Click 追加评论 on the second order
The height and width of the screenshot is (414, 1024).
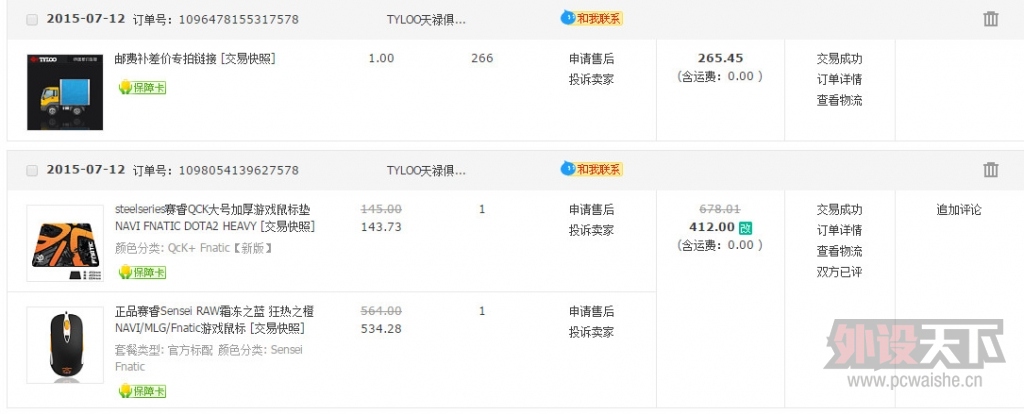959,210
